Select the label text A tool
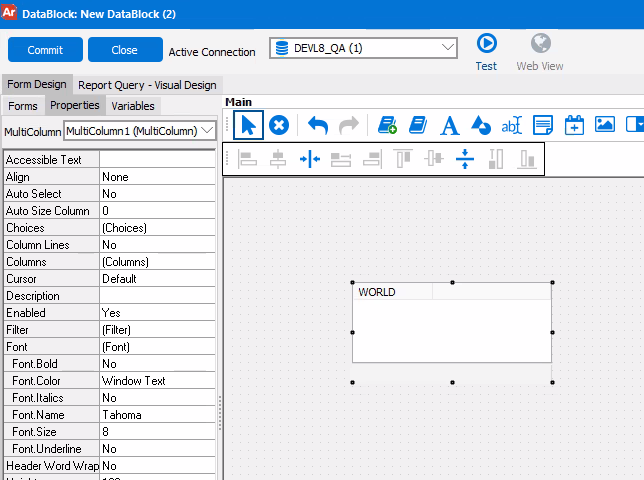This screenshot has width=644, height=480. point(449,125)
